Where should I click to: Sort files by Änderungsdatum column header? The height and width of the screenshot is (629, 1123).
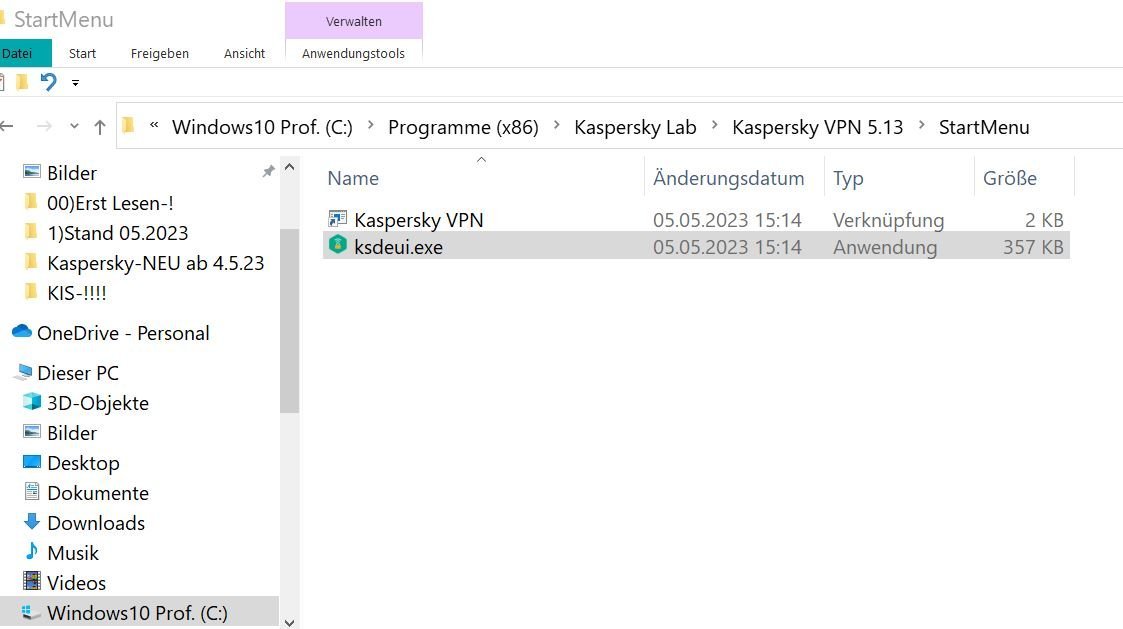click(x=728, y=179)
